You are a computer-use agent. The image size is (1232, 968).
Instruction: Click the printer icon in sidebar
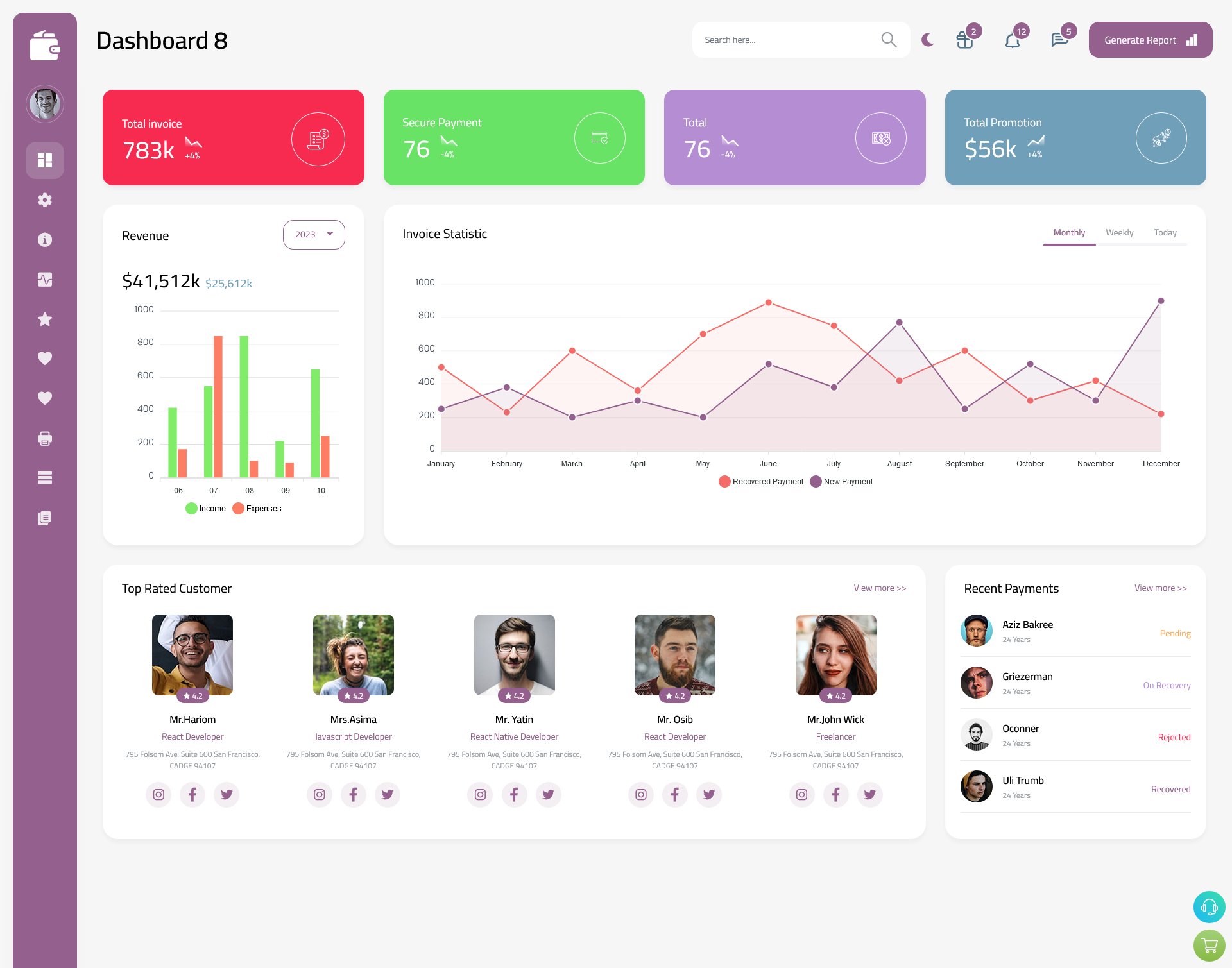click(x=44, y=438)
